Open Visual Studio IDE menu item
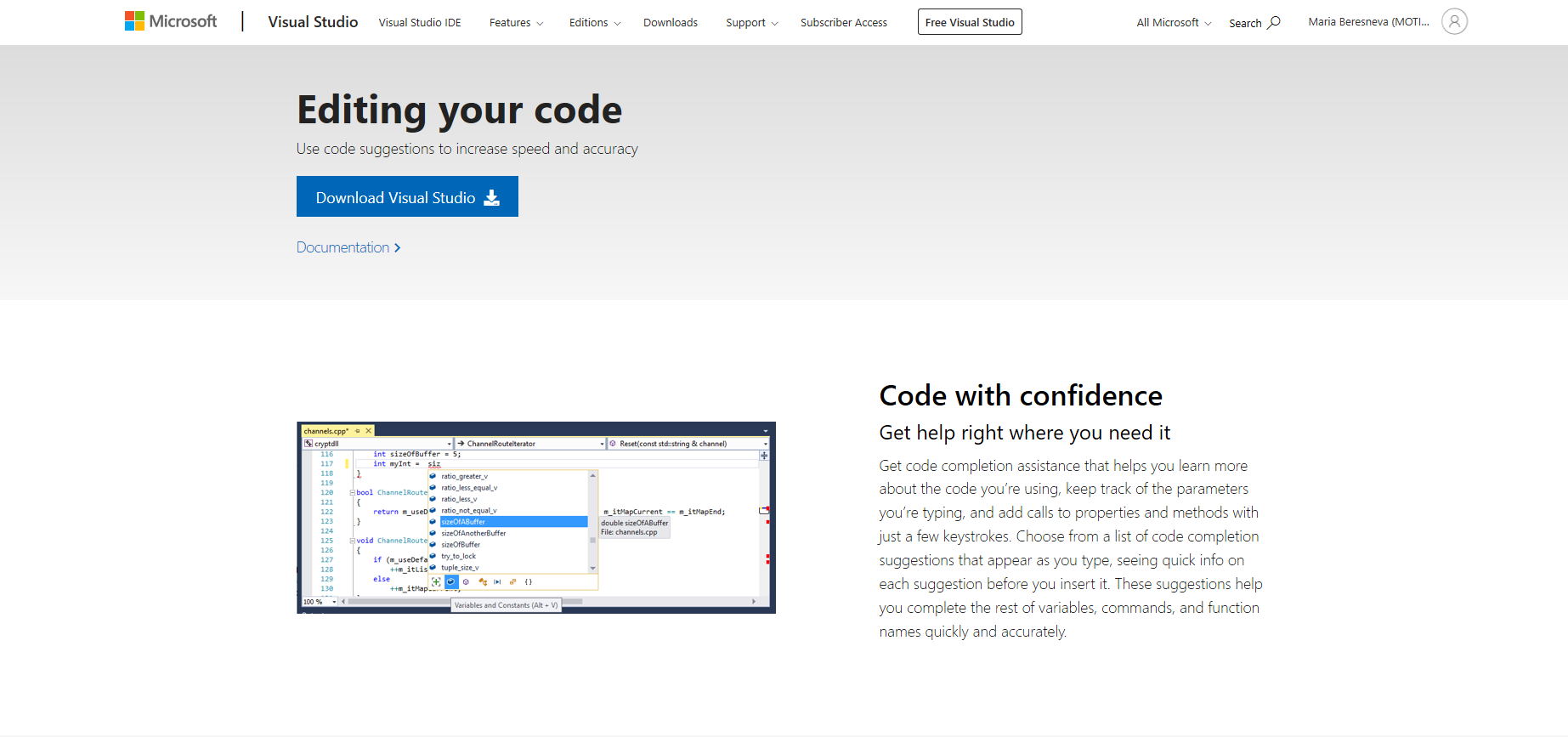 click(420, 23)
